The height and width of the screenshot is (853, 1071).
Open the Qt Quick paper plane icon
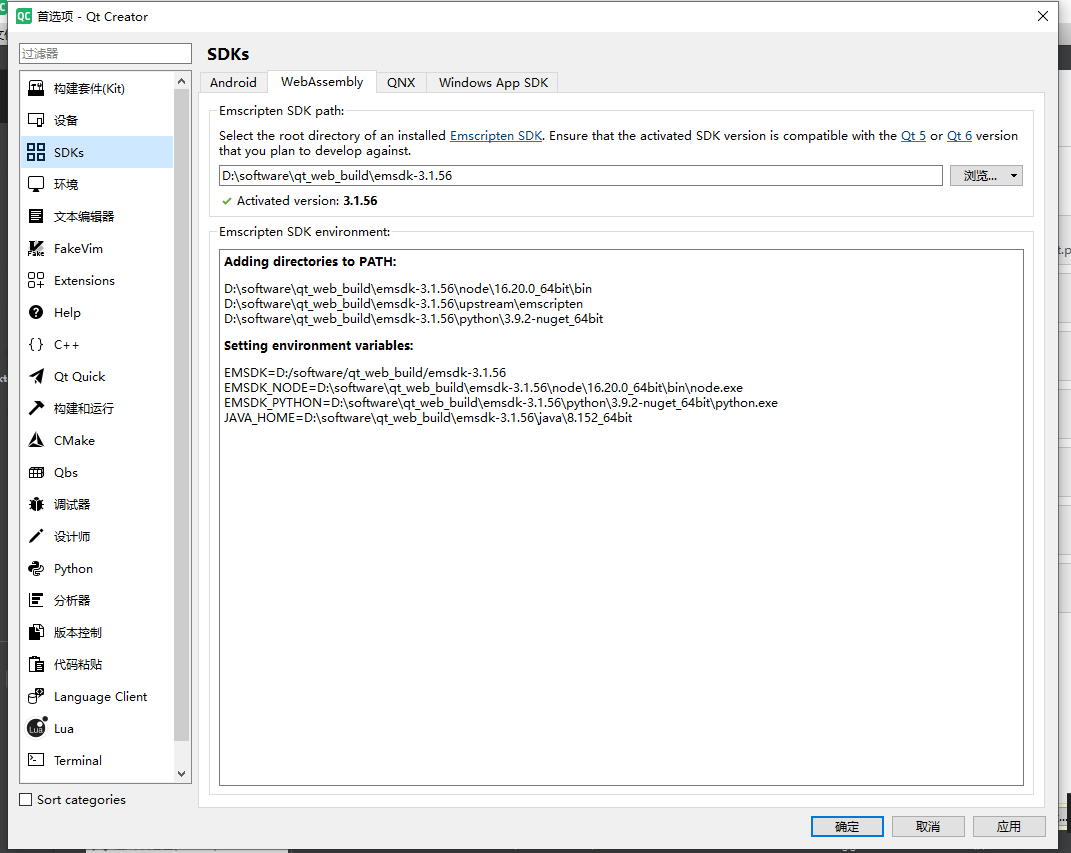point(36,376)
